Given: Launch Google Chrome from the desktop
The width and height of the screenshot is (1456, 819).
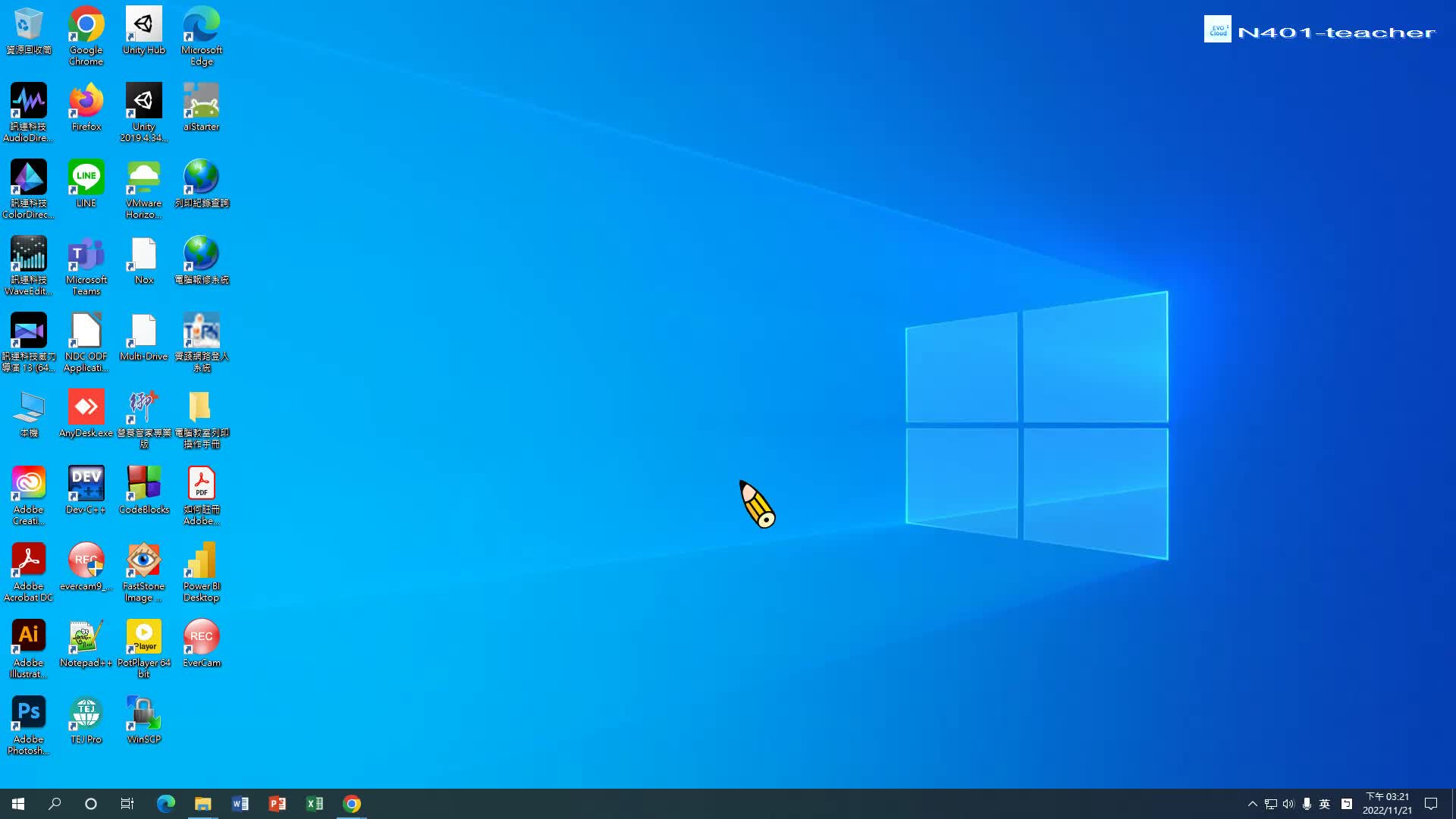Looking at the screenshot, I should [86, 36].
